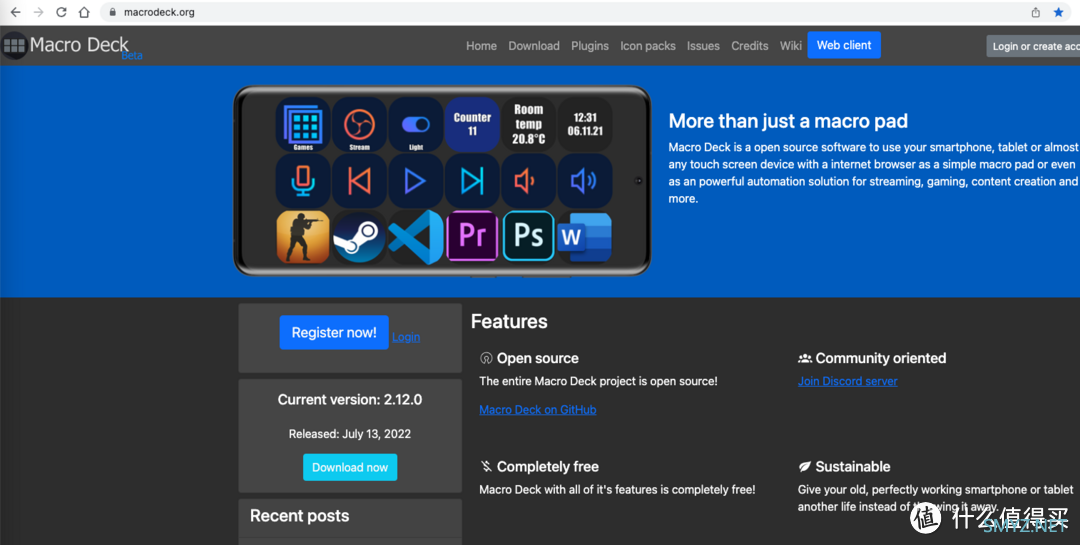The height and width of the screenshot is (545, 1080).
Task: Click the Recent posts heading
Action: [300, 515]
